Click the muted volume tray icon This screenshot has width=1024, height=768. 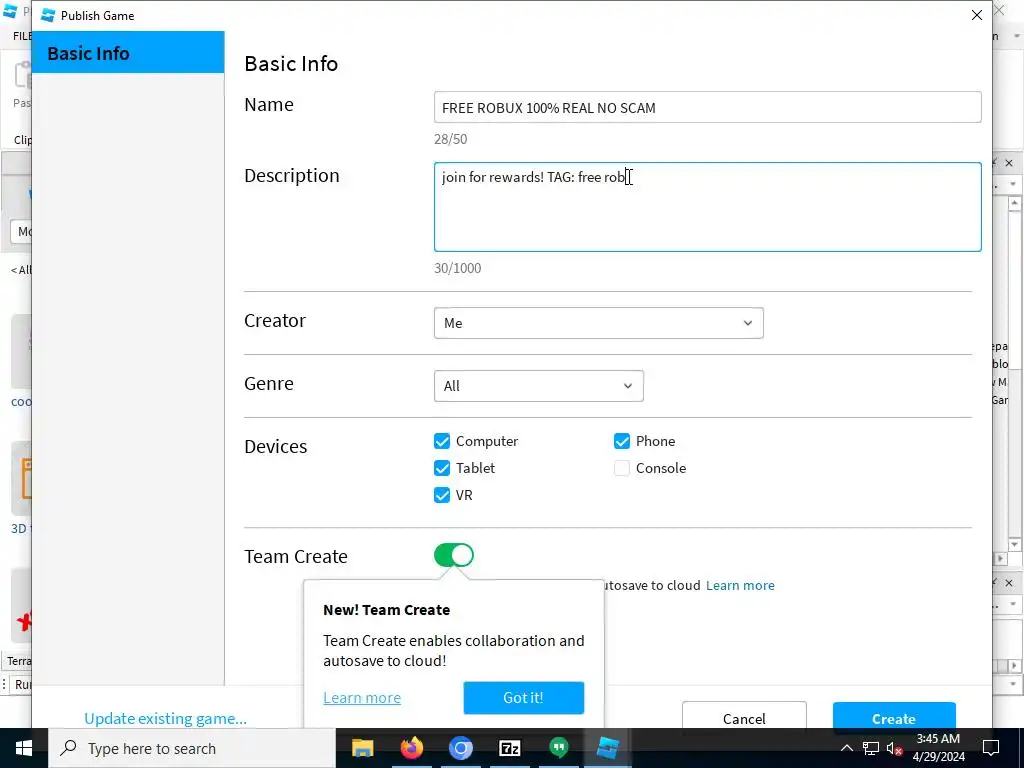pyautogui.click(x=894, y=748)
